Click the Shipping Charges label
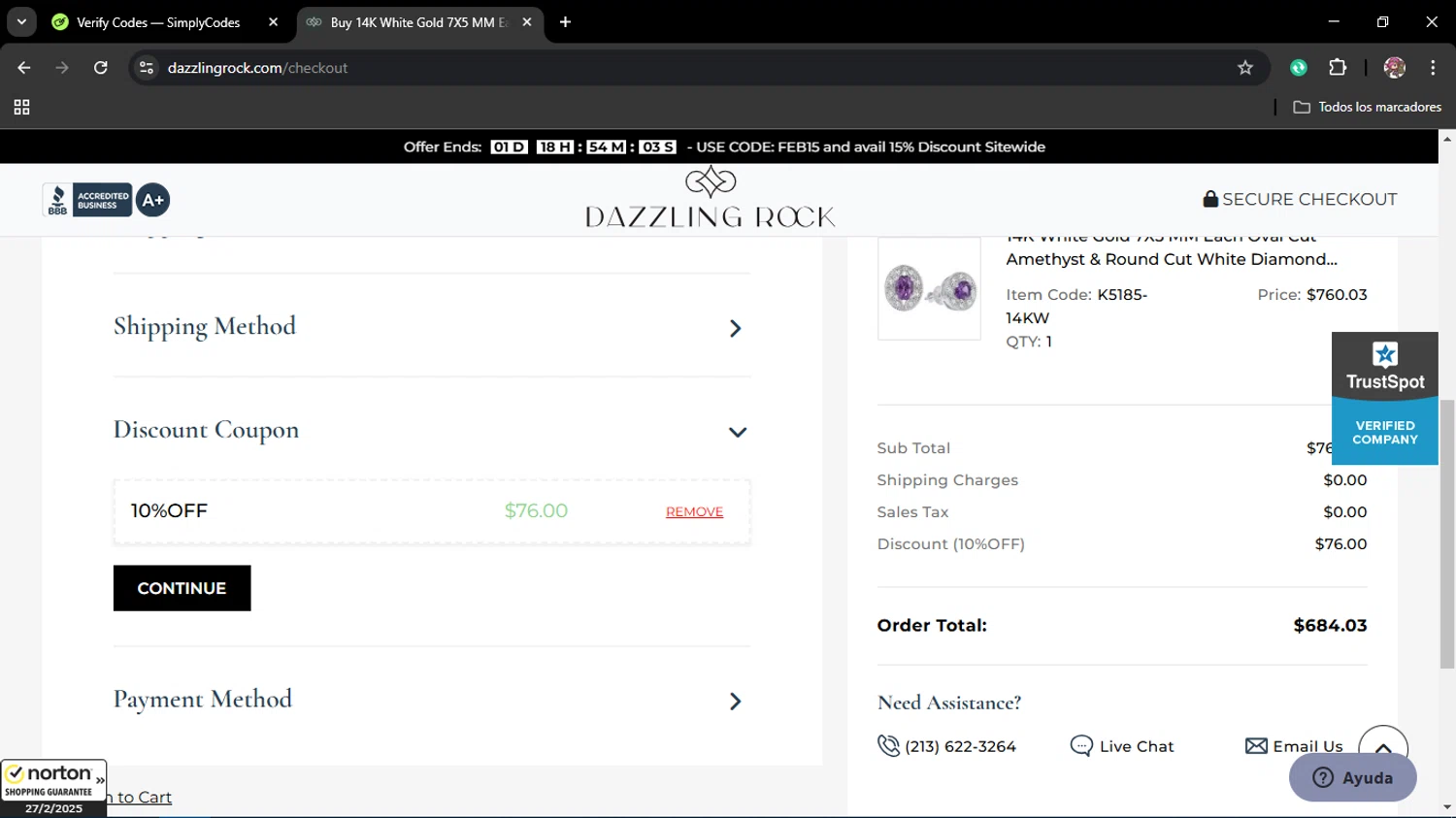 [947, 480]
